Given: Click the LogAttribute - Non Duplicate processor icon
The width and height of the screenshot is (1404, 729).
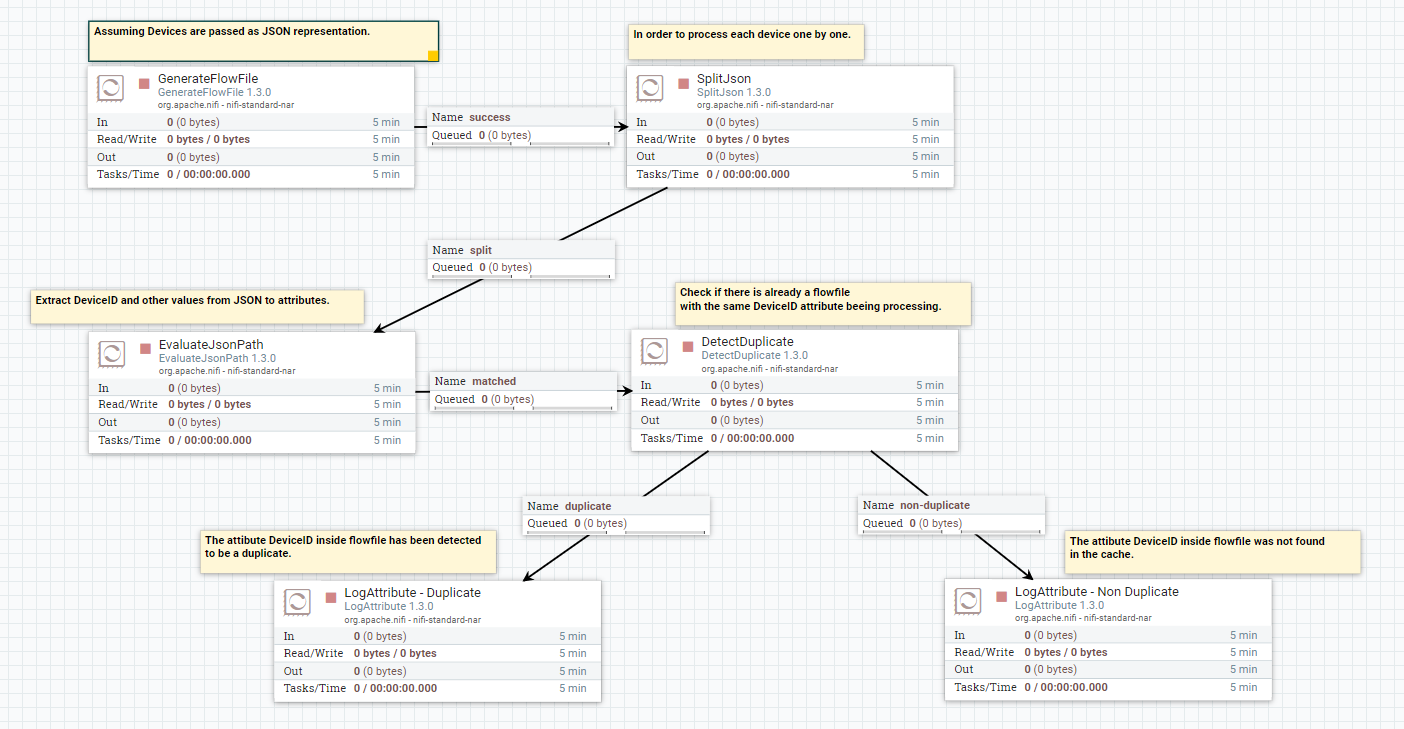Looking at the screenshot, I should [x=967, y=601].
